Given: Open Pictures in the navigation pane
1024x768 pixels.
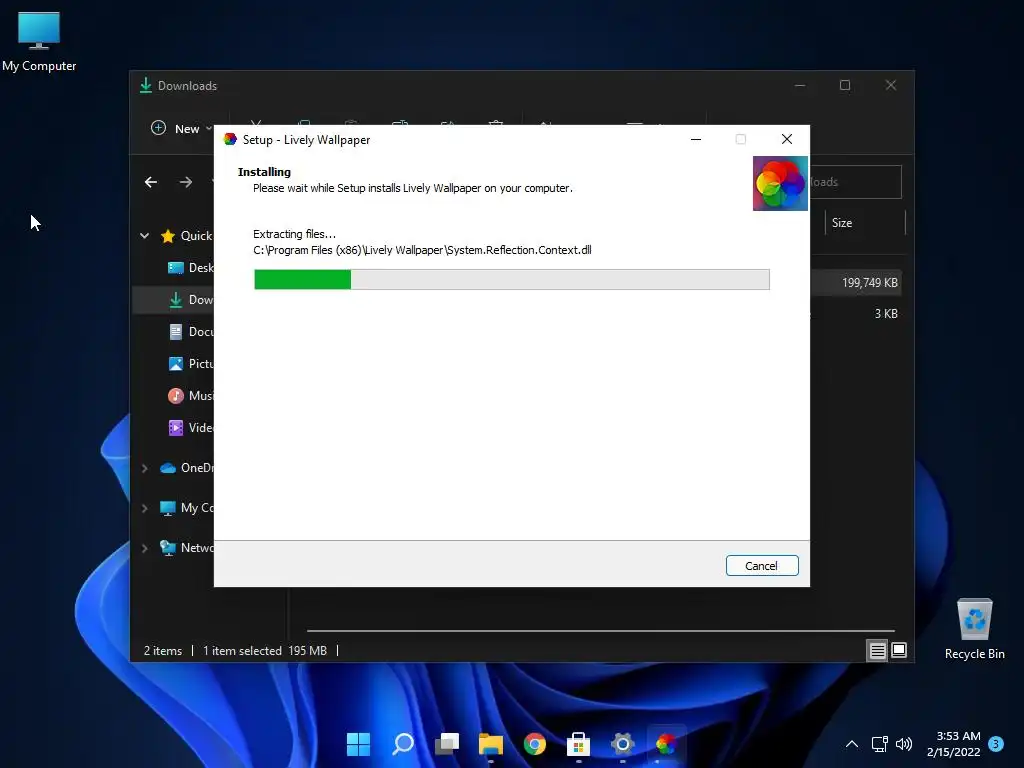Looking at the screenshot, I should (x=191, y=364).
